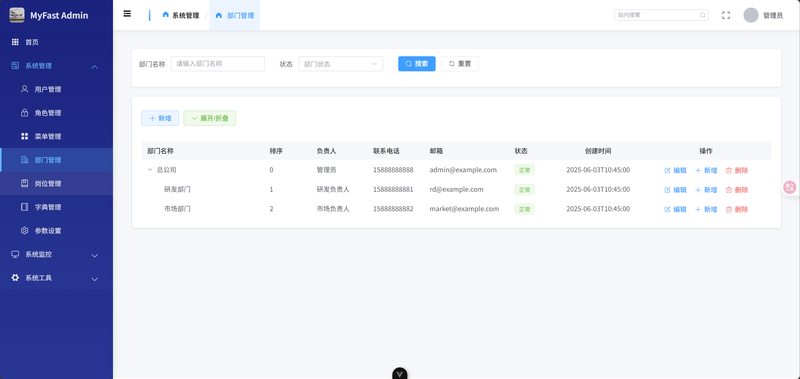
Task: Toggle the 展开/折叠 button
Action: pos(210,118)
